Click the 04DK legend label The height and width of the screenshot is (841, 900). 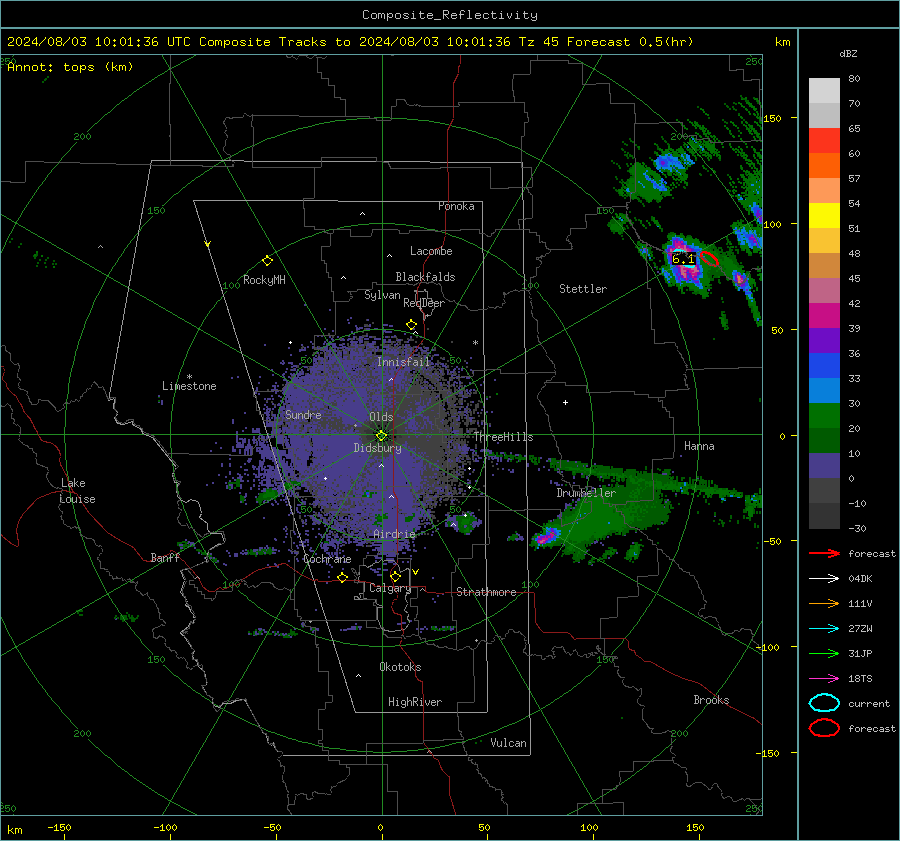tap(860, 579)
